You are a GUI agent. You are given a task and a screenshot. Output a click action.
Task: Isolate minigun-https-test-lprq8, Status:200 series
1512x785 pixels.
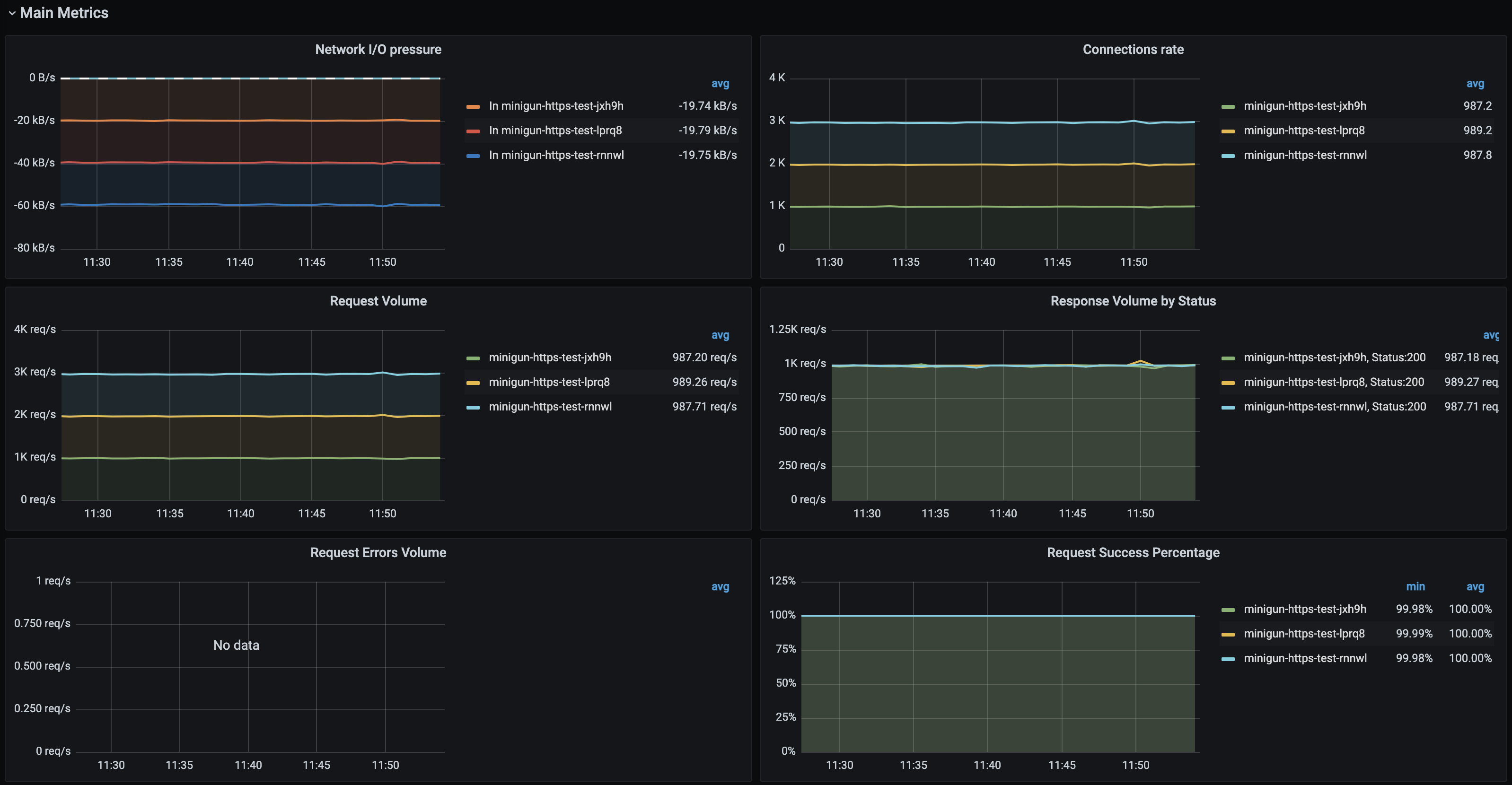coord(1334,382)
